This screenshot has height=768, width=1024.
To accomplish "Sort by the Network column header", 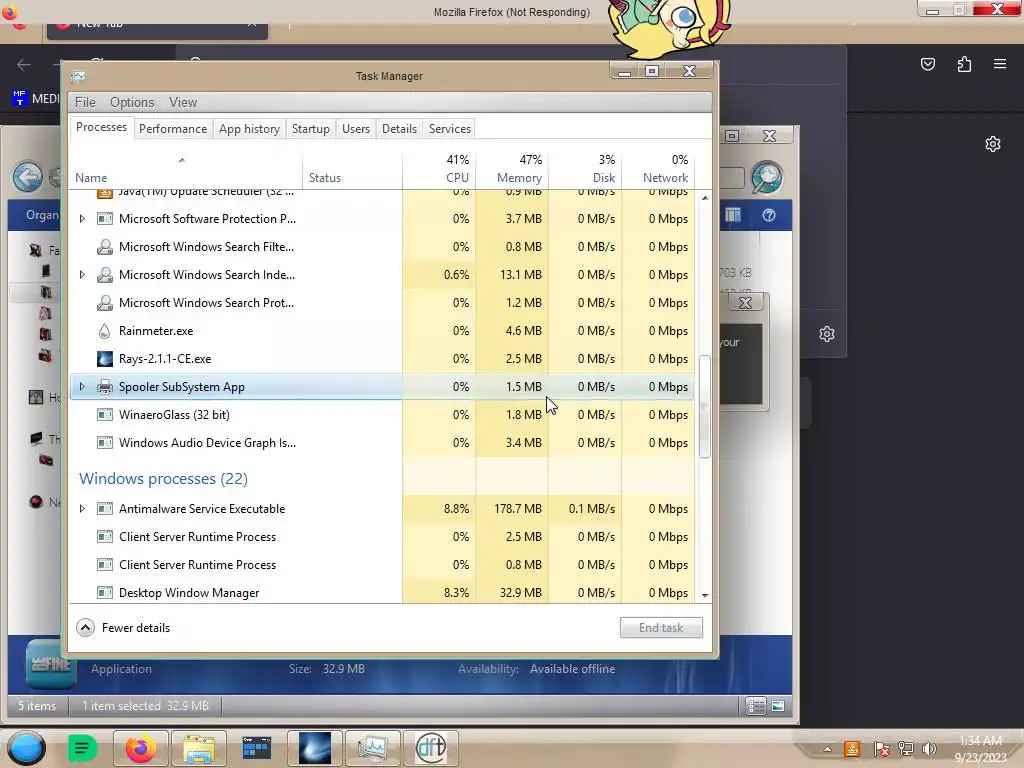I will [658, 169].
